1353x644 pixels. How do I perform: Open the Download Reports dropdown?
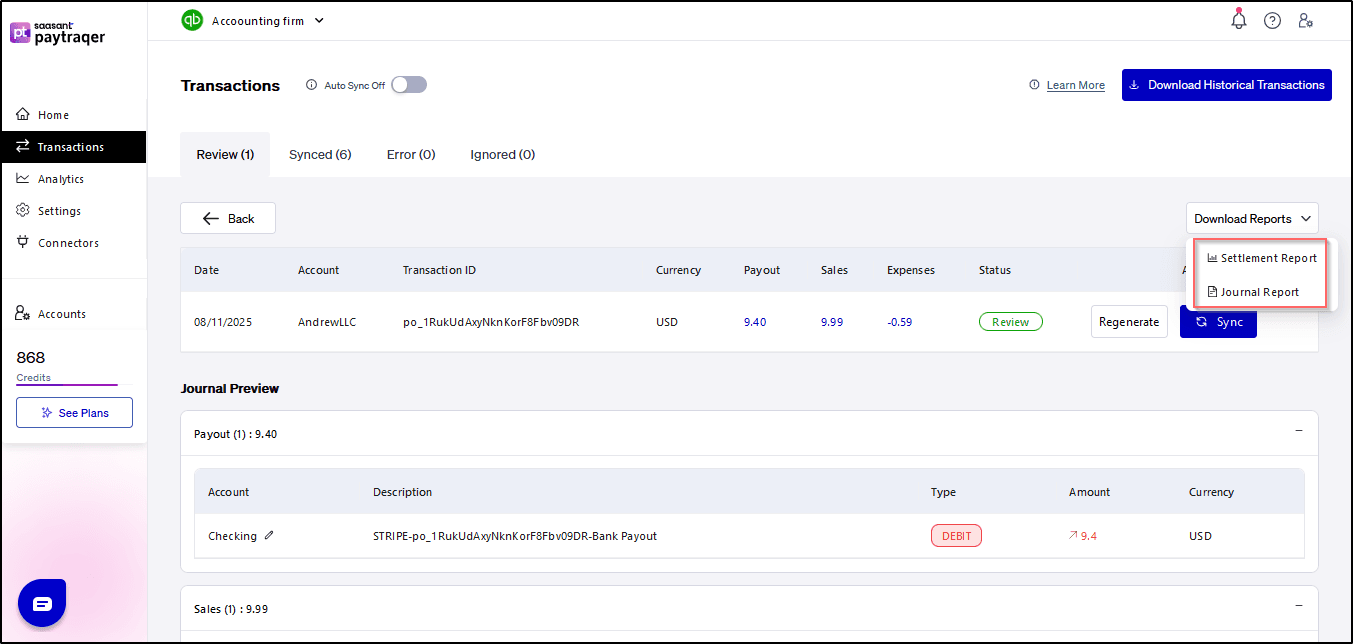(x=1252, y=219)
